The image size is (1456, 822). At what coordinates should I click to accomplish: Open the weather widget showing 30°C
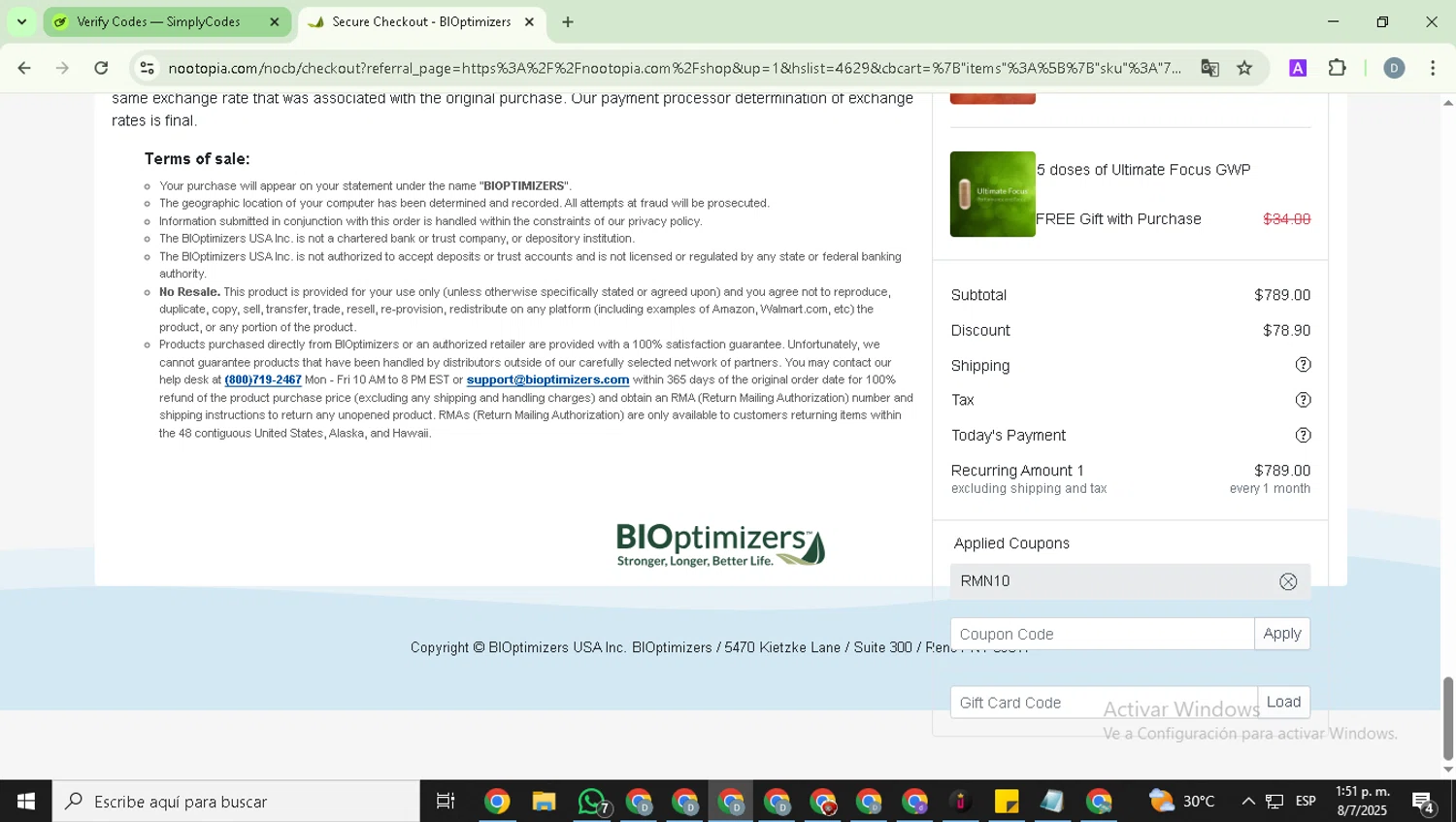coord(1182,802)
